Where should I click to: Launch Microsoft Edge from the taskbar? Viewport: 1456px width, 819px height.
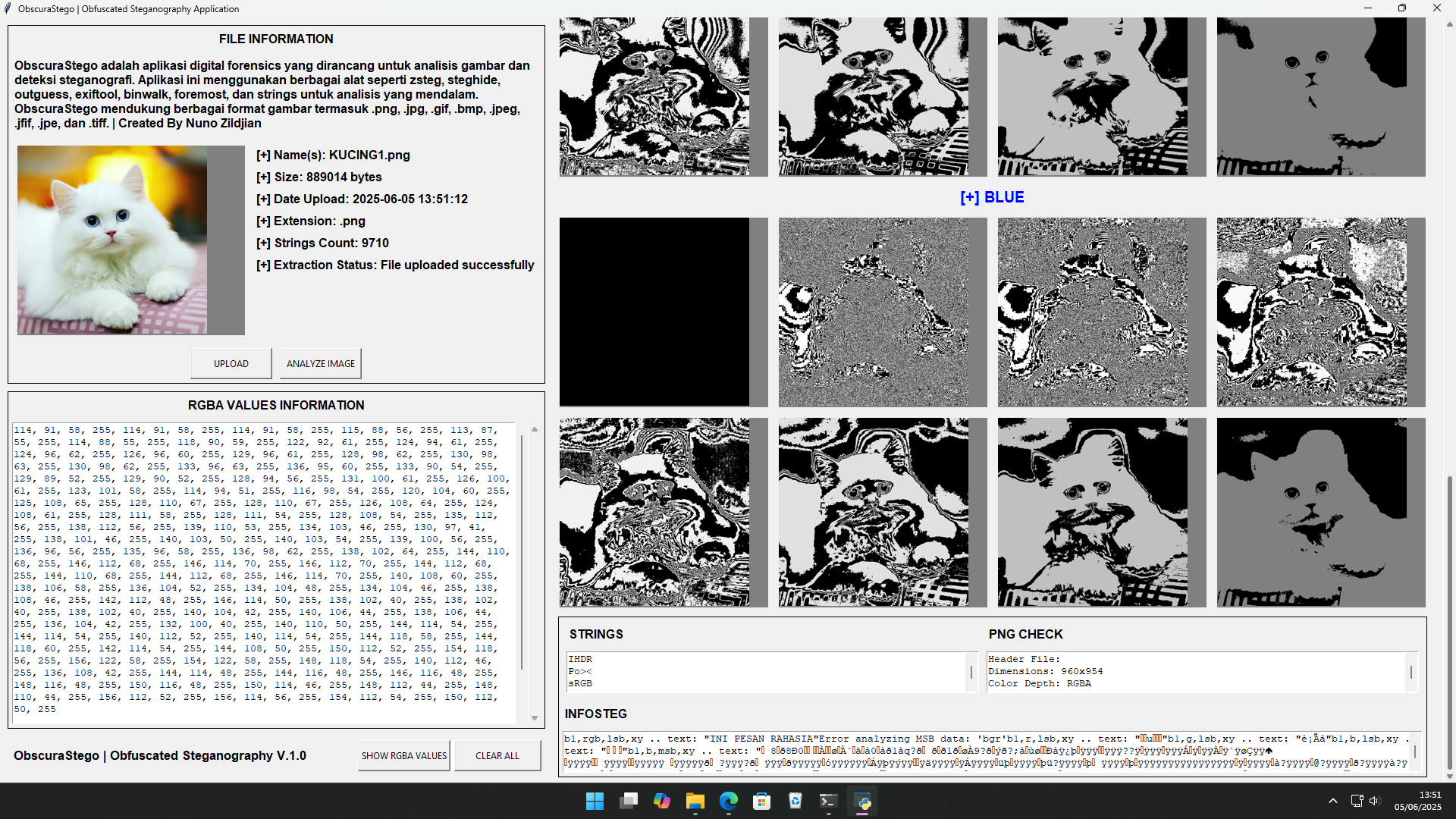pos(729,801)
